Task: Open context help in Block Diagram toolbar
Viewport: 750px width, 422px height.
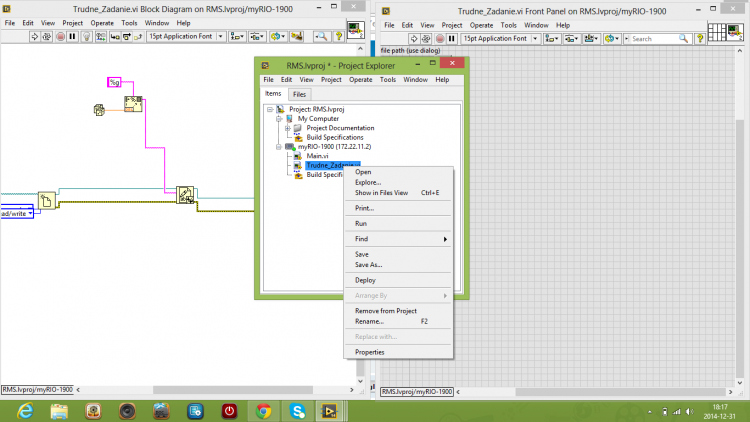Action: (x=339, y=36)
